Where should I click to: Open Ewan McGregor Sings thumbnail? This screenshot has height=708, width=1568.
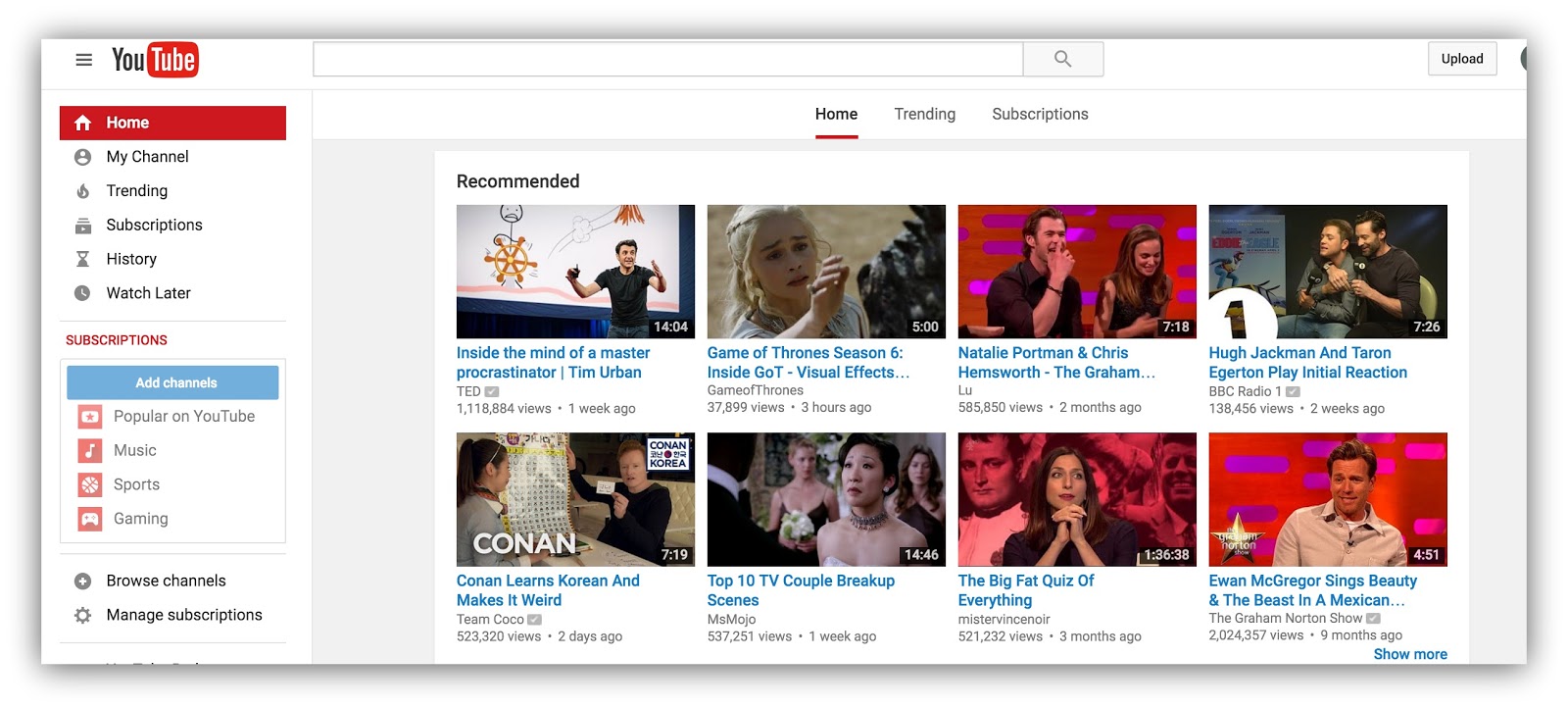[x=1328, y=499]
